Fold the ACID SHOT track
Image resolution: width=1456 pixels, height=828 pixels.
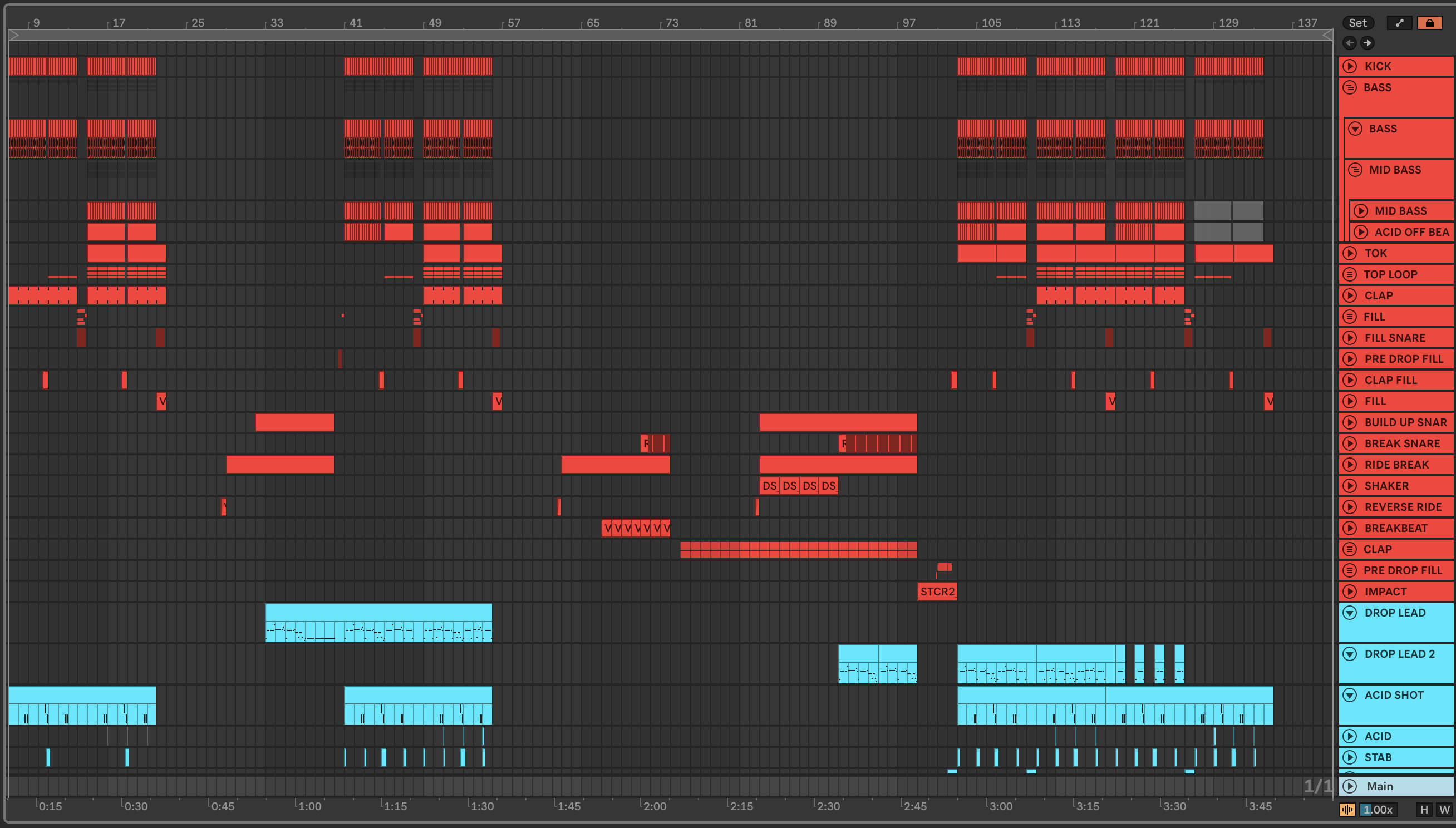click(x=1350, y=695)
